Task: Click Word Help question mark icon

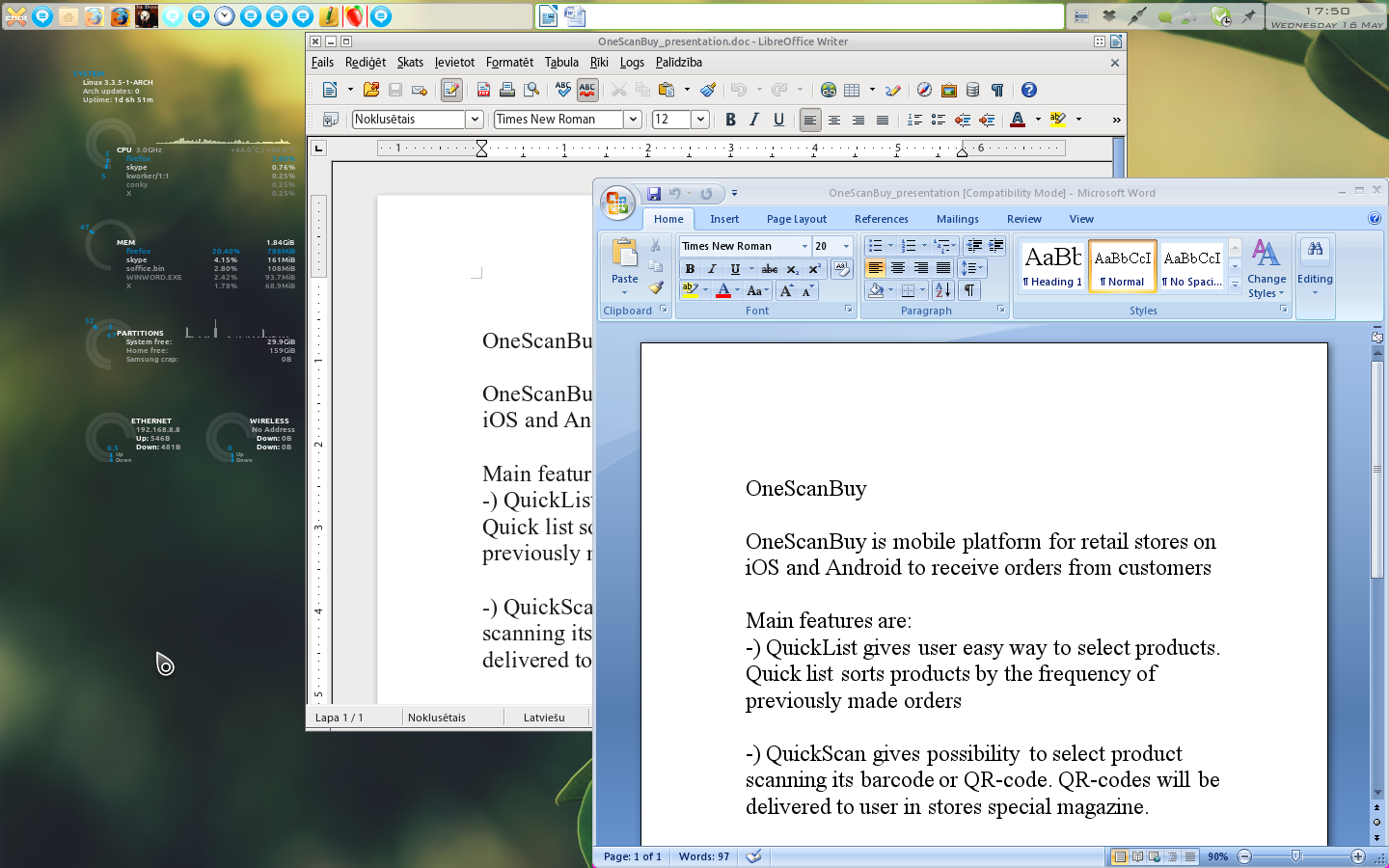Action: (x=1375, y=219)
